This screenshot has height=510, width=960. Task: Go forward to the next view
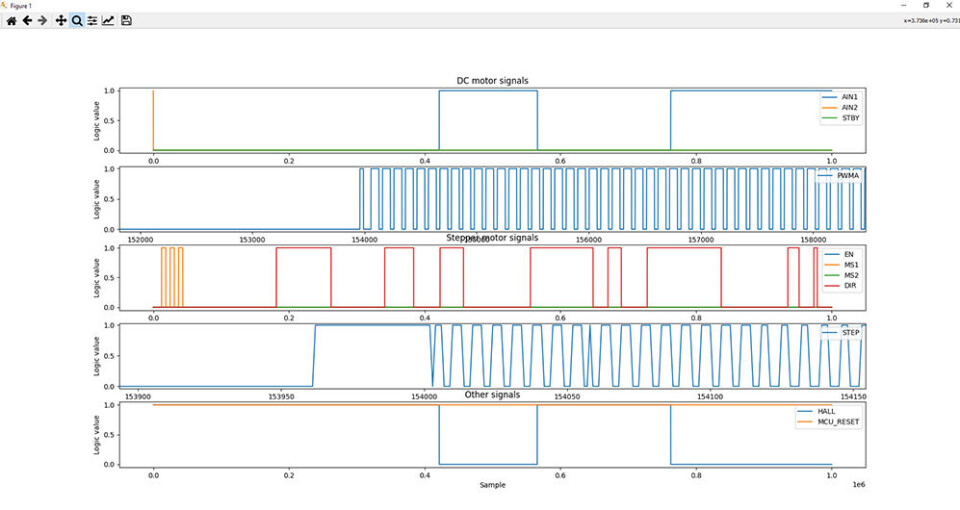(x=43, y=20)
